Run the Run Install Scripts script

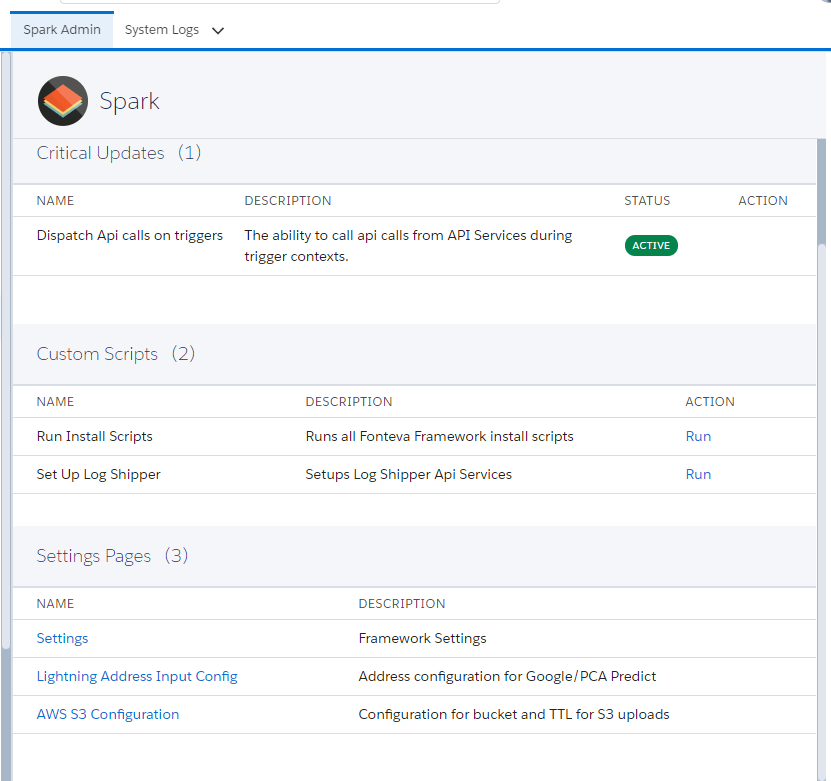click(x=698, y=436)
